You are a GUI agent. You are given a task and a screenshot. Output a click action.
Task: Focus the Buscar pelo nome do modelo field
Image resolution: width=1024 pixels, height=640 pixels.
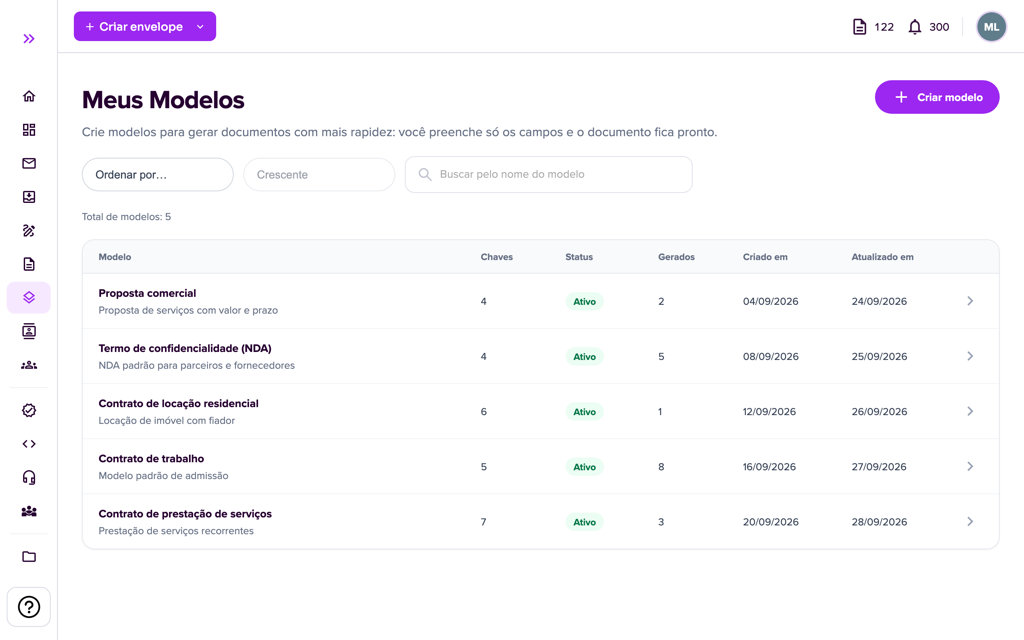click(549, 174)
